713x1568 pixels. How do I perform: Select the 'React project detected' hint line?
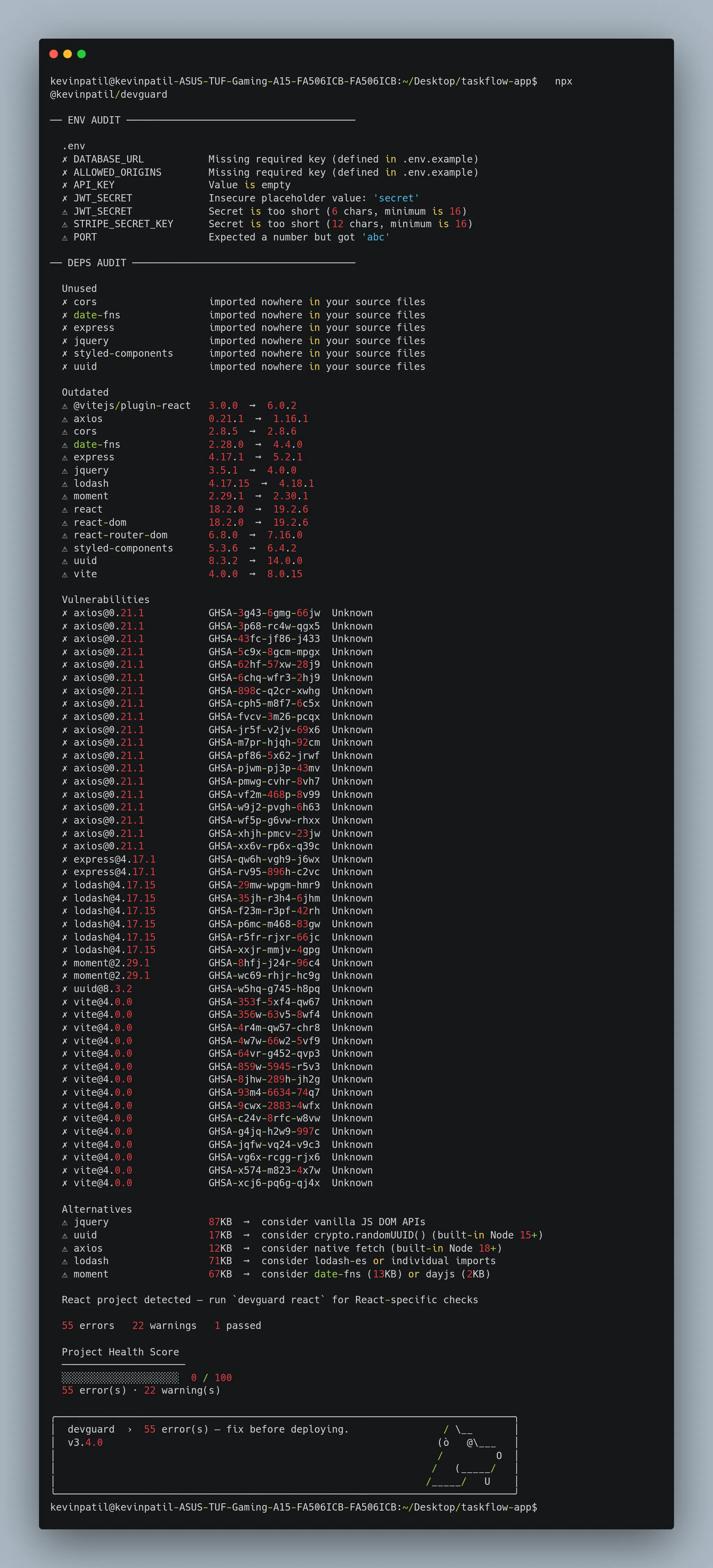[270, 1300]
